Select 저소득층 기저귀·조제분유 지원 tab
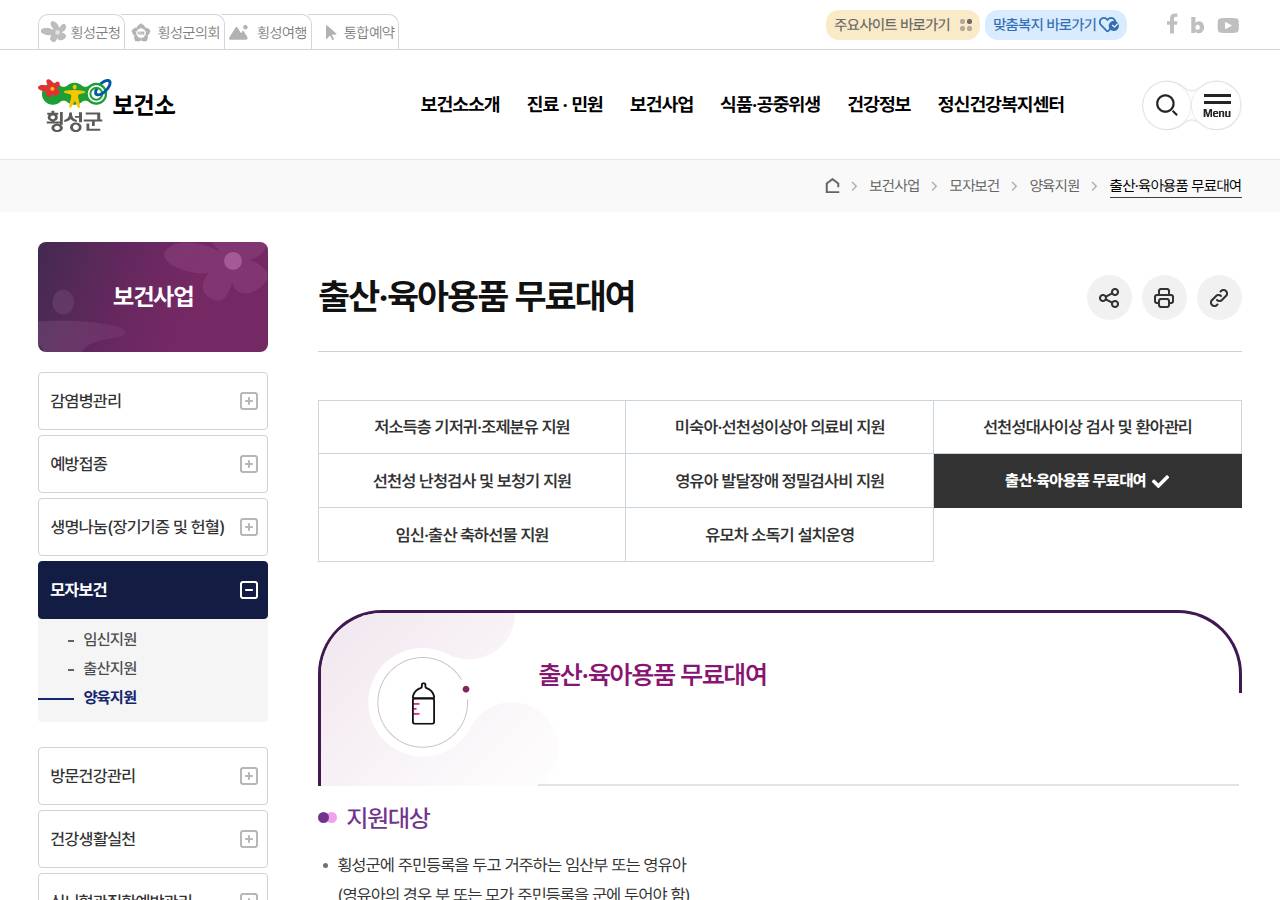1280x900 pixels. pyautogui.click(x=472, y=427)
